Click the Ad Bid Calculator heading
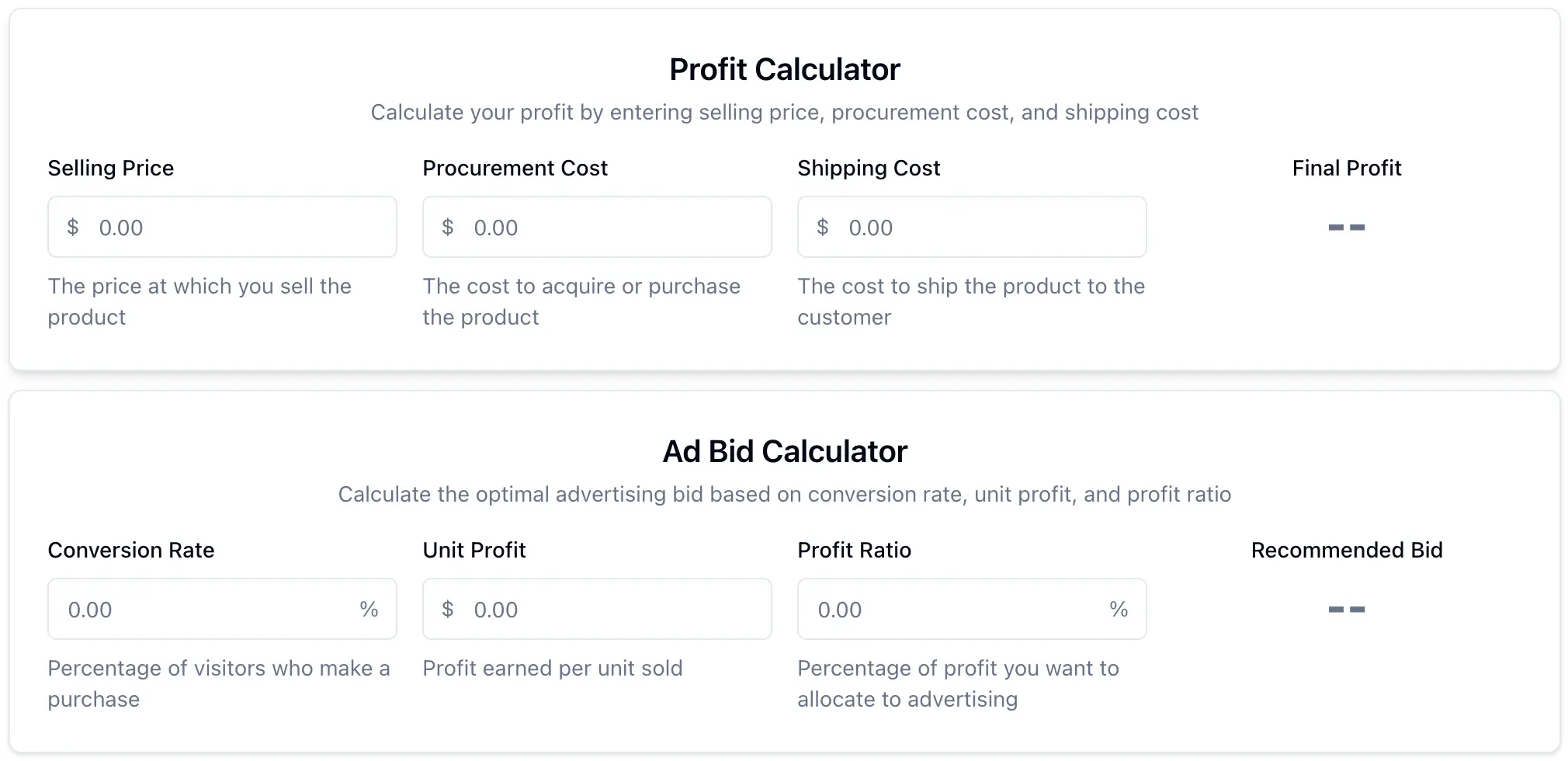1568x761 pixels. coord(784,451)
